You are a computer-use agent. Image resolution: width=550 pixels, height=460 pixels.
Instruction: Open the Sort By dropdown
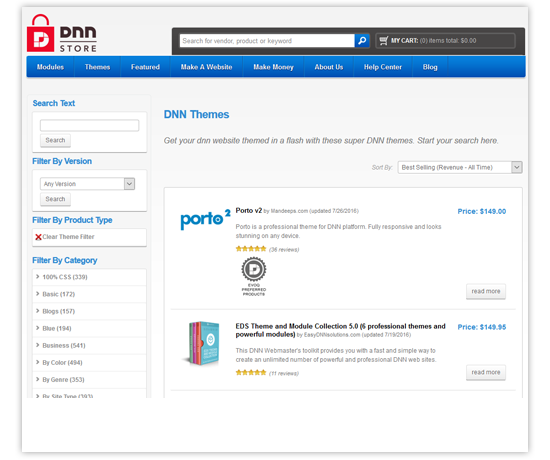click(x=460, y=167)
